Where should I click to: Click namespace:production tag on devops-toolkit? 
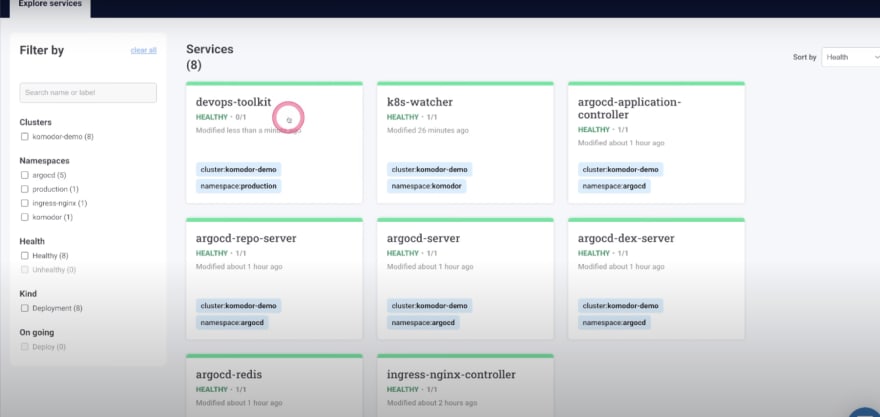(239, 186)
